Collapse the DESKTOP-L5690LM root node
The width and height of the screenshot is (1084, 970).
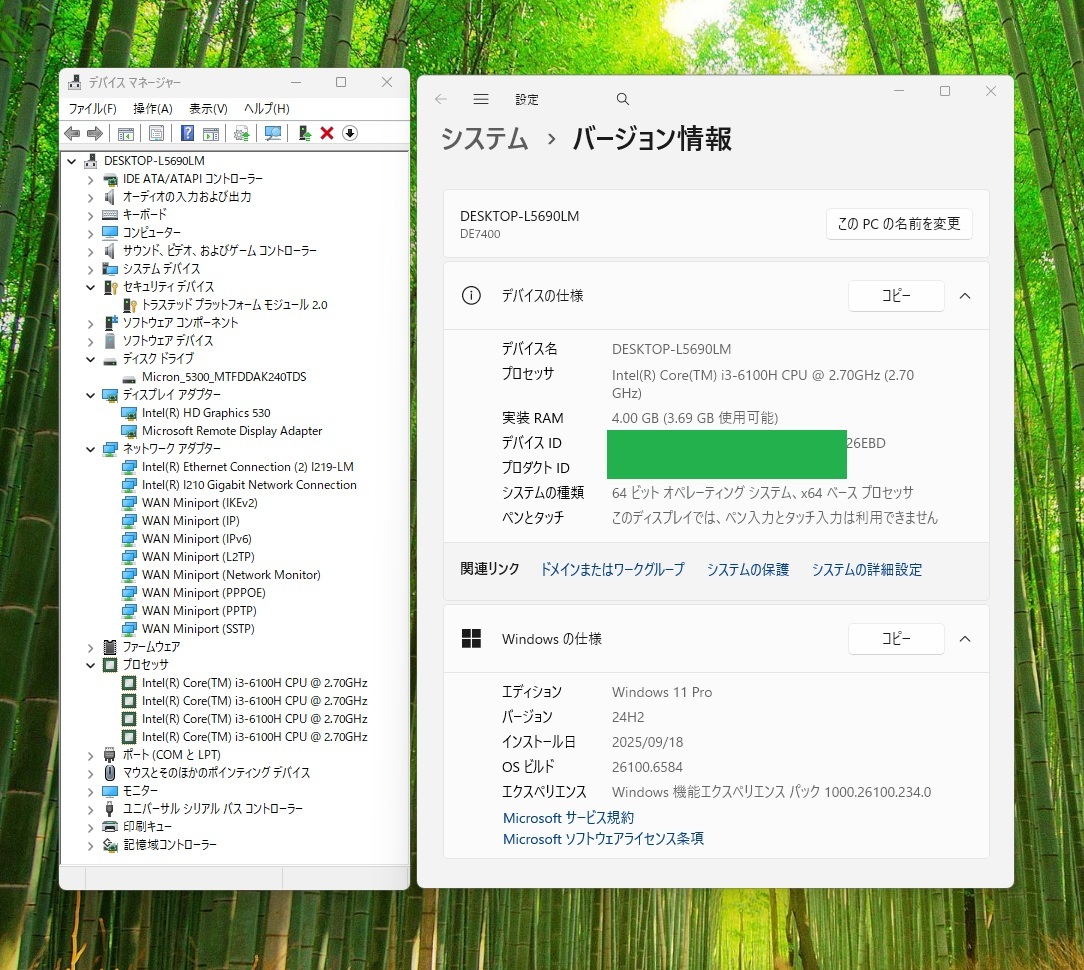[72, 161]
